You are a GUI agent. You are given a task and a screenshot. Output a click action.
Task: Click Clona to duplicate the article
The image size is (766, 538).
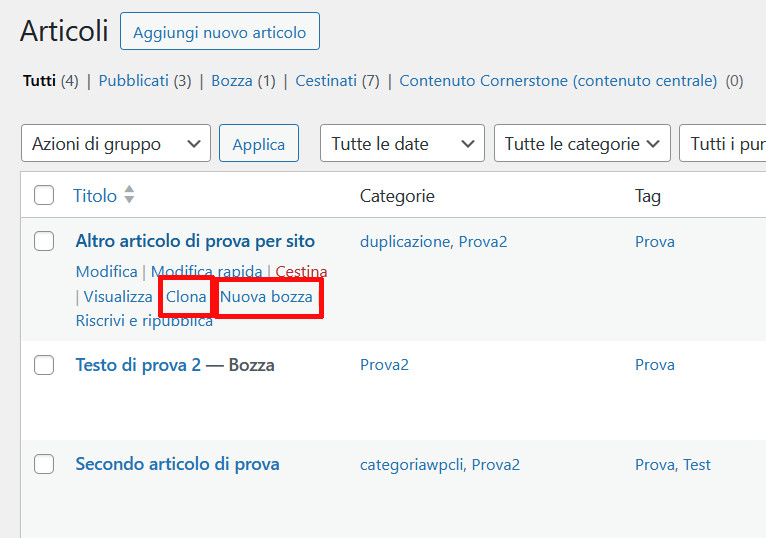(186, 297)
